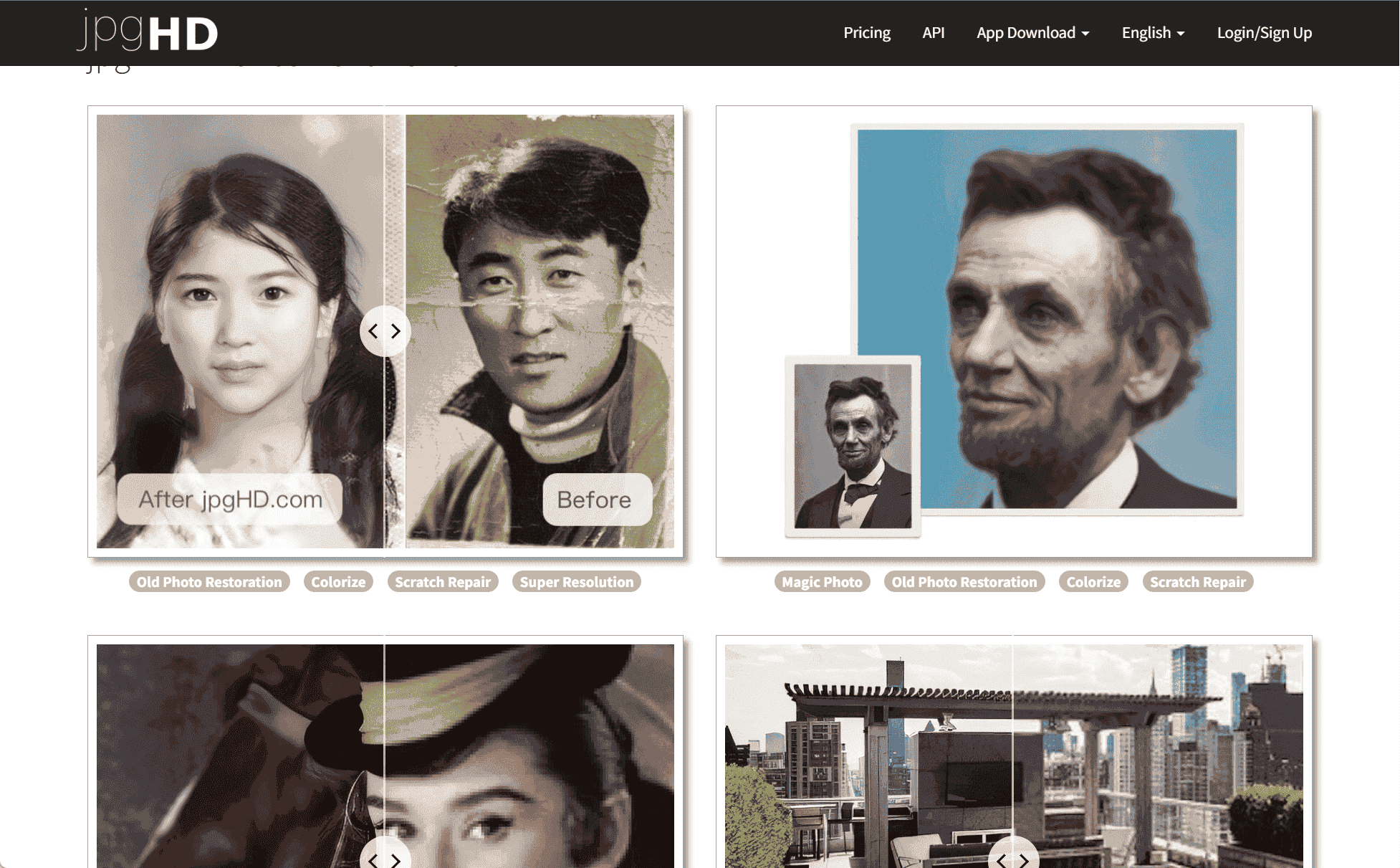Click the slider handle on the hat woman photo
This screenshot has width=1400, height=868.
click(x=385, y=857)
